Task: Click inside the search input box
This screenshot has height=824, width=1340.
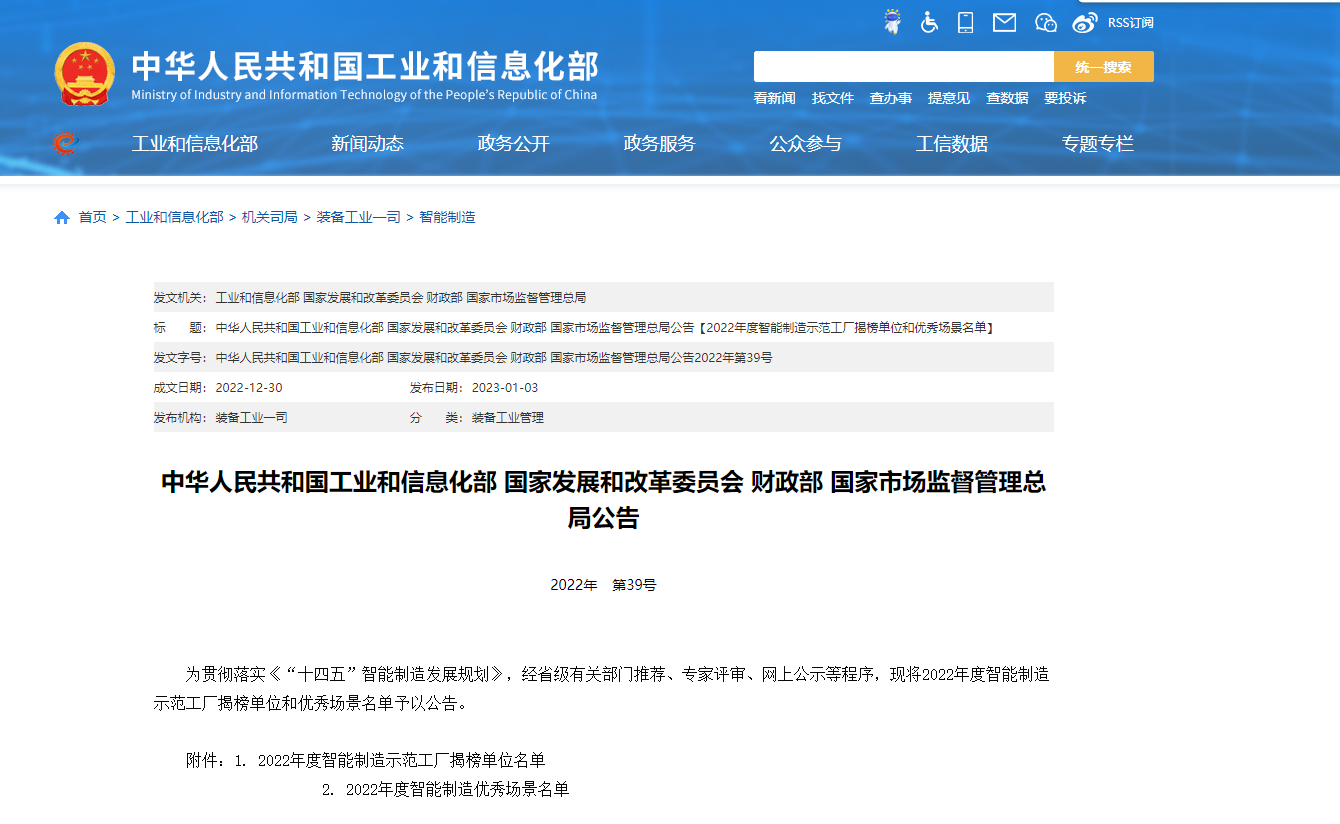Action: (x=900, y=66)
